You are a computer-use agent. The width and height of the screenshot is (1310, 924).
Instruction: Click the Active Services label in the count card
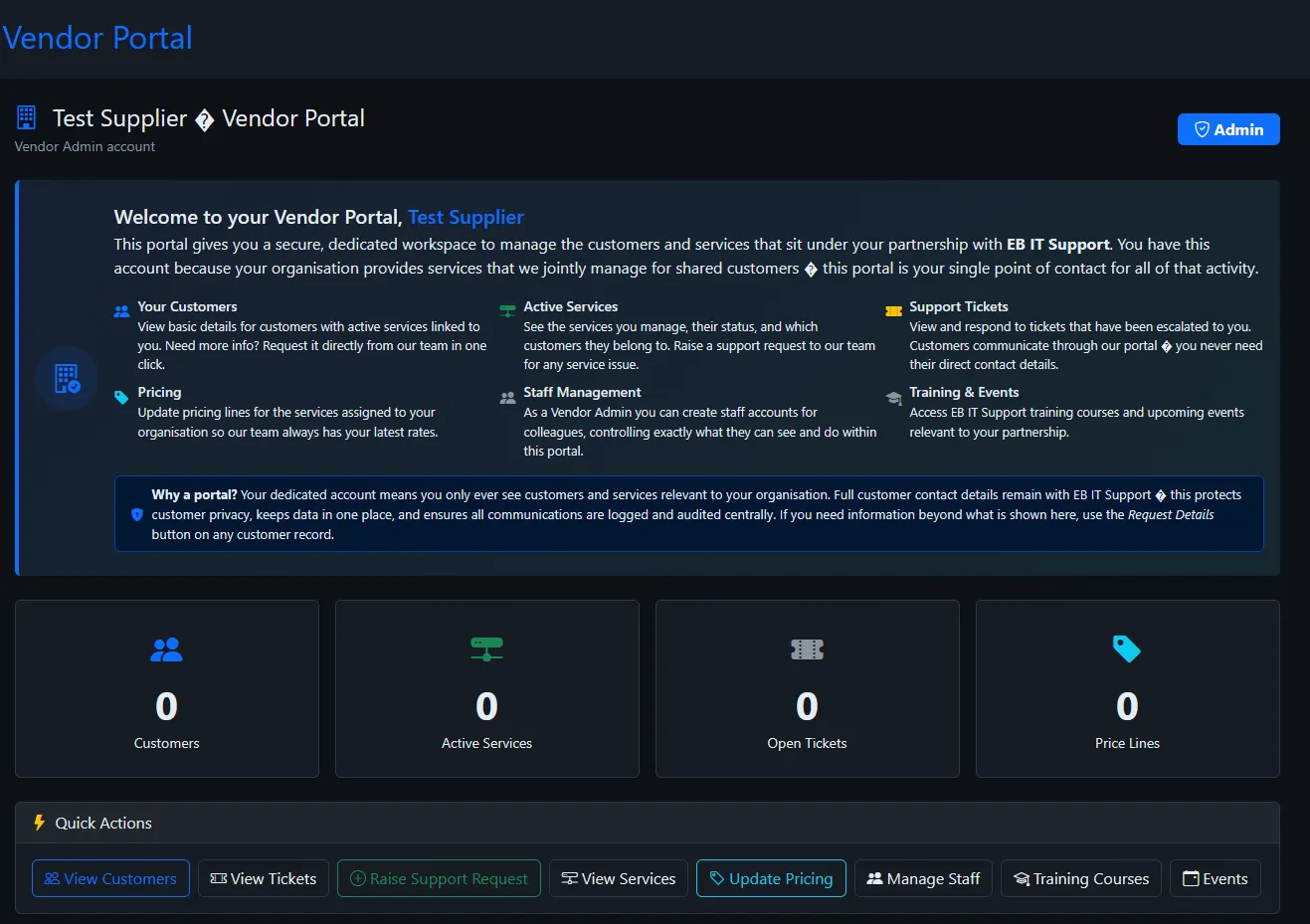click(486, 743)
